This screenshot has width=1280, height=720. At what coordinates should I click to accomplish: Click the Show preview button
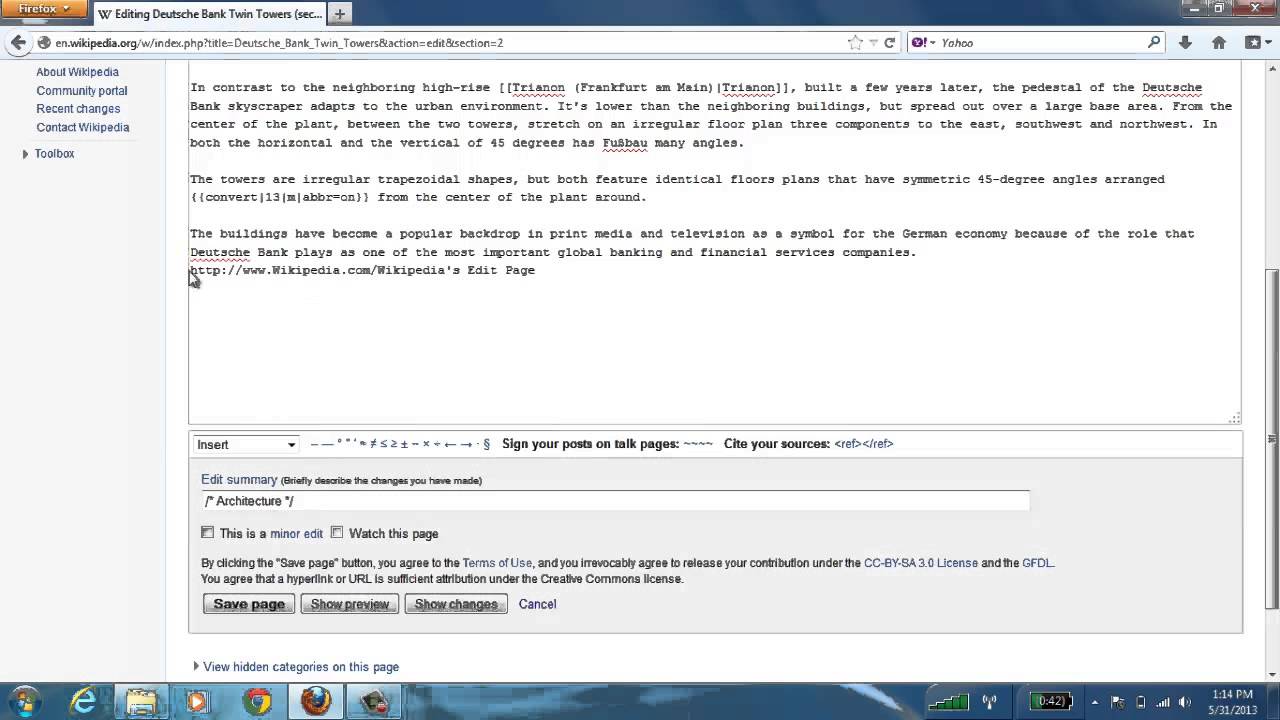pyautogui.click(x=350, y=604)
